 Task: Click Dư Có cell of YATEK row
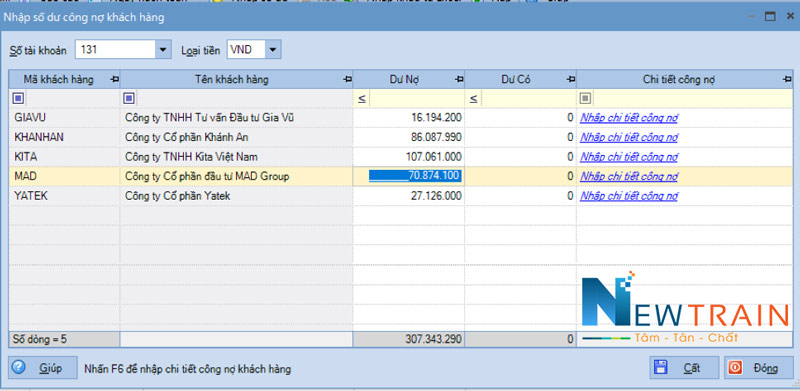[520, 196]
